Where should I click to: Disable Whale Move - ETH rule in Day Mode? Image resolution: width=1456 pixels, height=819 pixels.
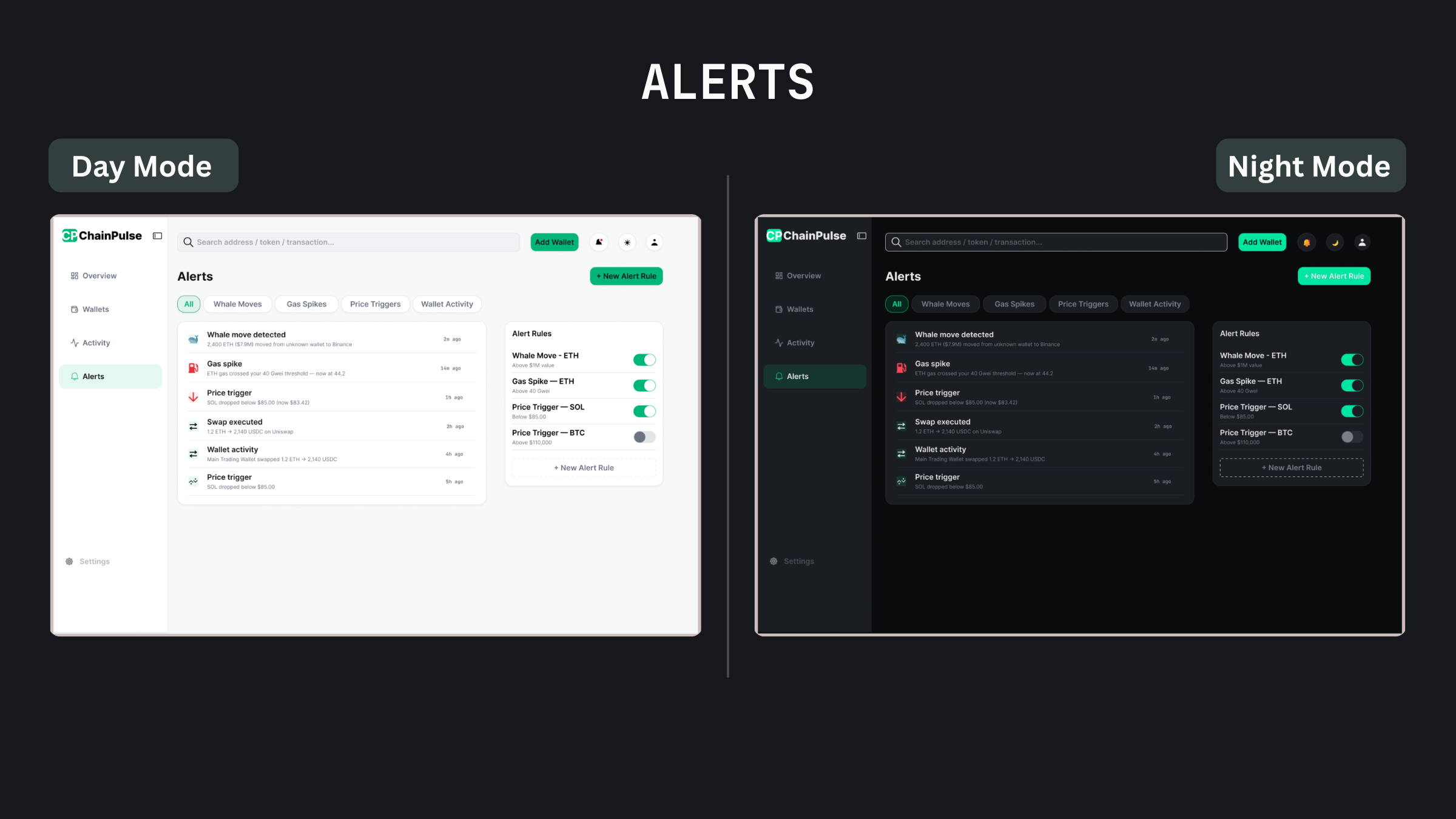(644, 360)
